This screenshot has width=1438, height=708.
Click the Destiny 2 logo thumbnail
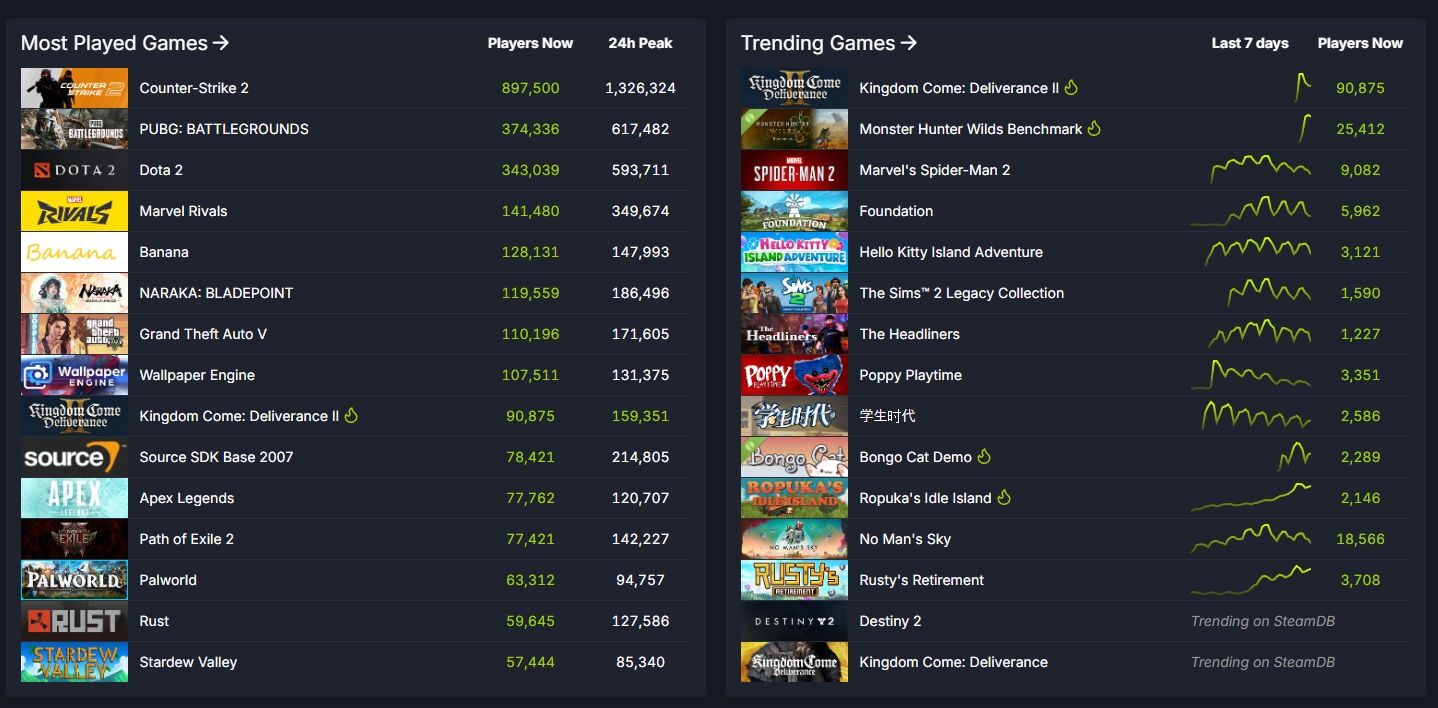coord(794,621)
